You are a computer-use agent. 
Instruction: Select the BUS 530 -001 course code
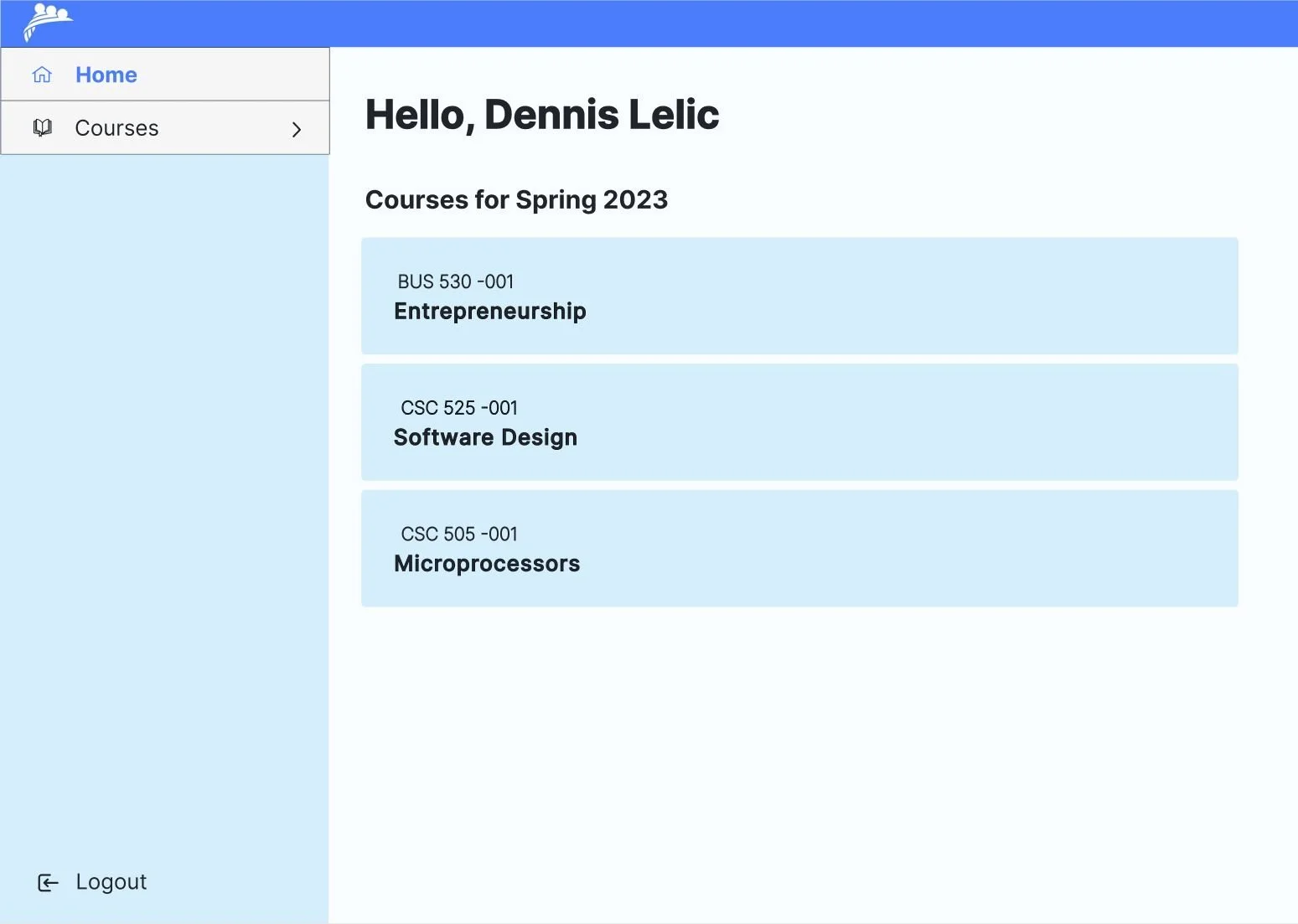point(455,281)
